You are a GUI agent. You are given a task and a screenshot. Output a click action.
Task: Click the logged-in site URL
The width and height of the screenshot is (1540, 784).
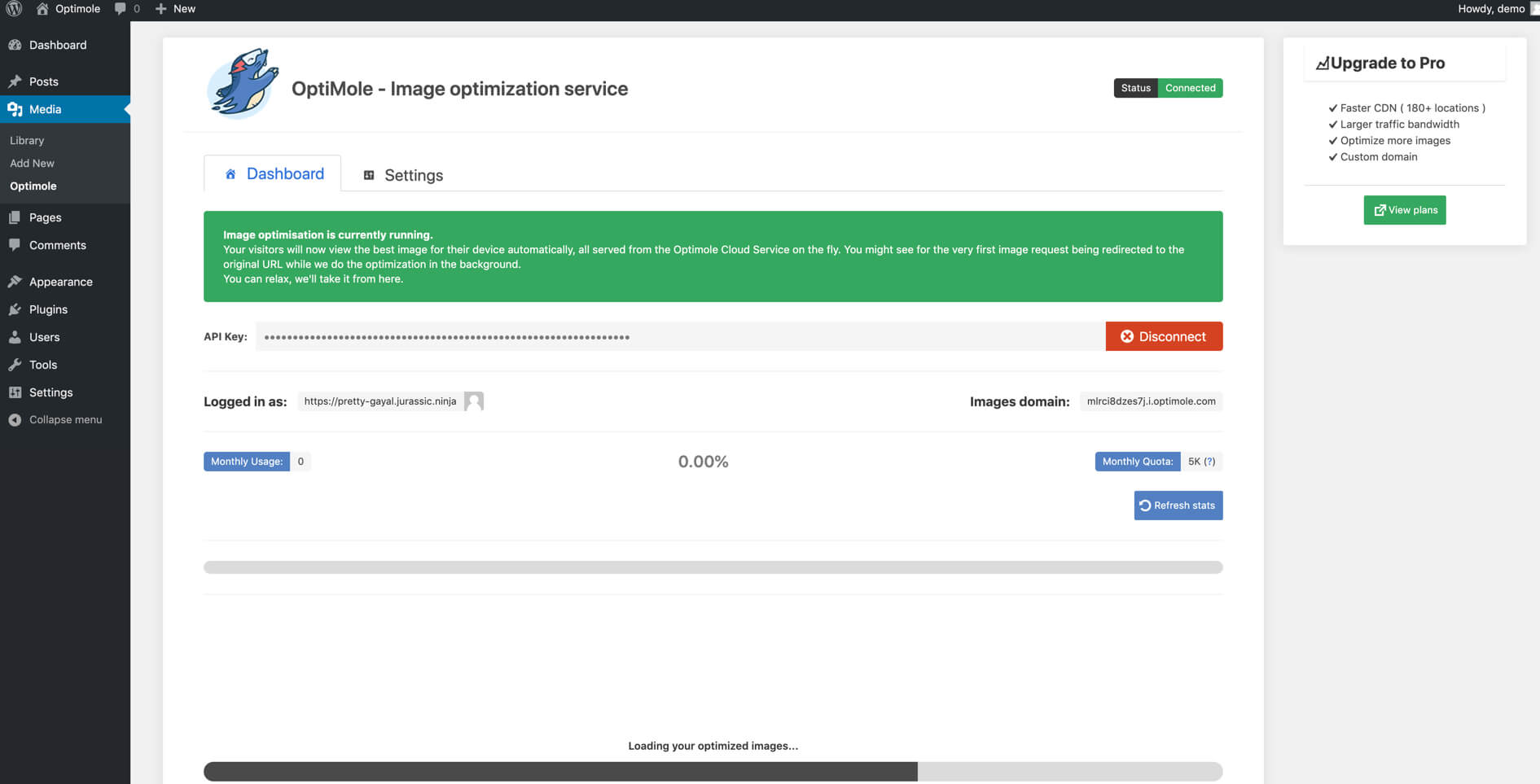[380, 401]
